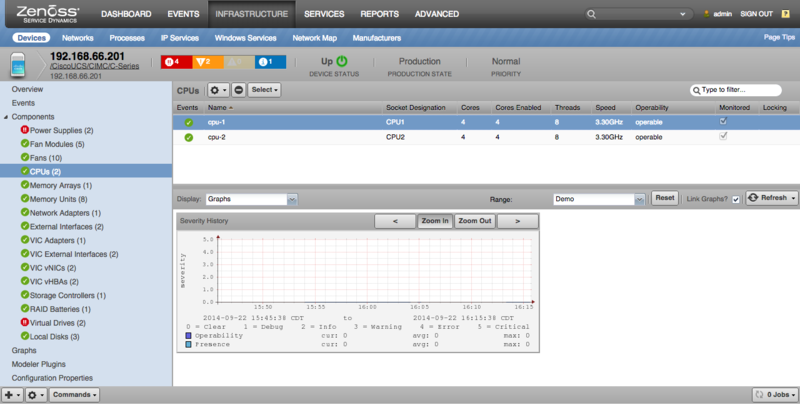Switch to the Windows Services tab
Image resolution: width=800 pixels, height=405 pixels.
point(245,38)
